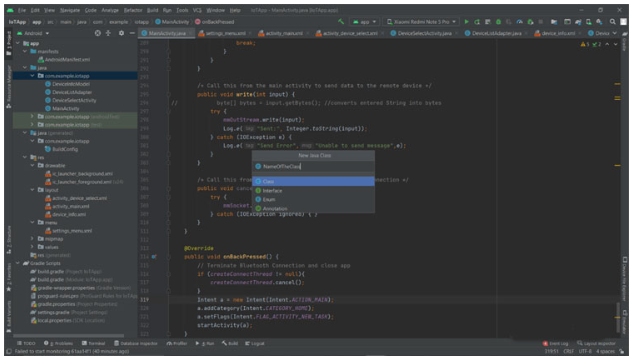Click the project panel settings gear icon

[121, 33]
